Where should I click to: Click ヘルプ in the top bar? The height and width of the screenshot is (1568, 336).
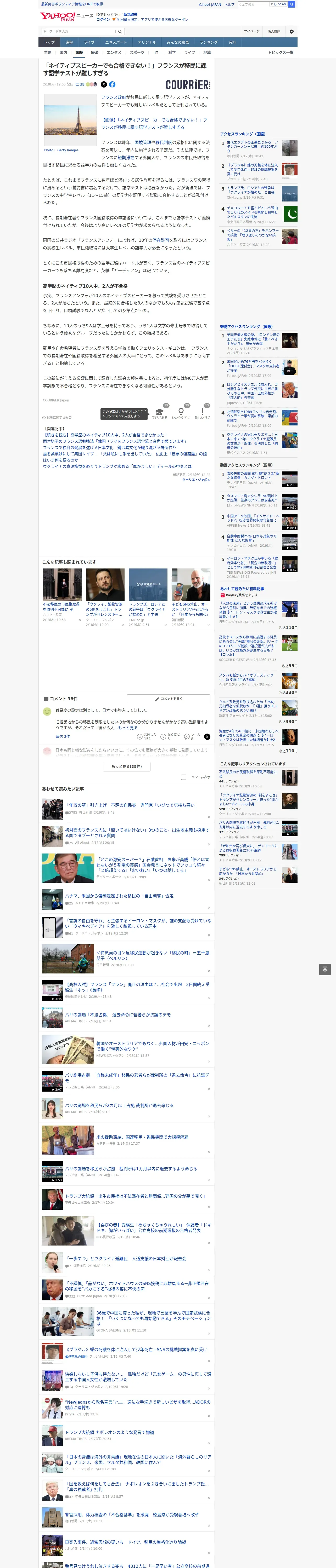[229, 4]
